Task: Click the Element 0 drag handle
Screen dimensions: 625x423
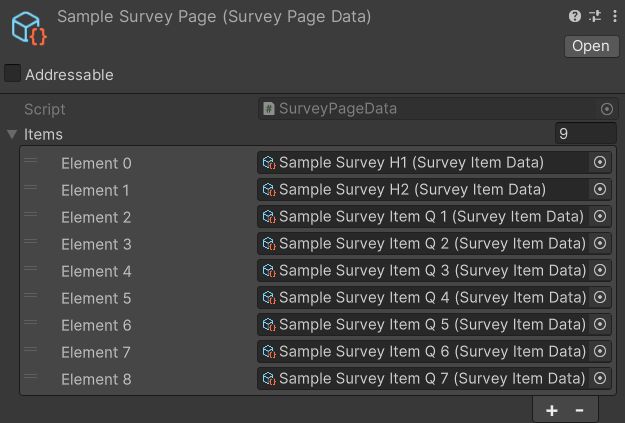Action: click(x=31, y=161)
